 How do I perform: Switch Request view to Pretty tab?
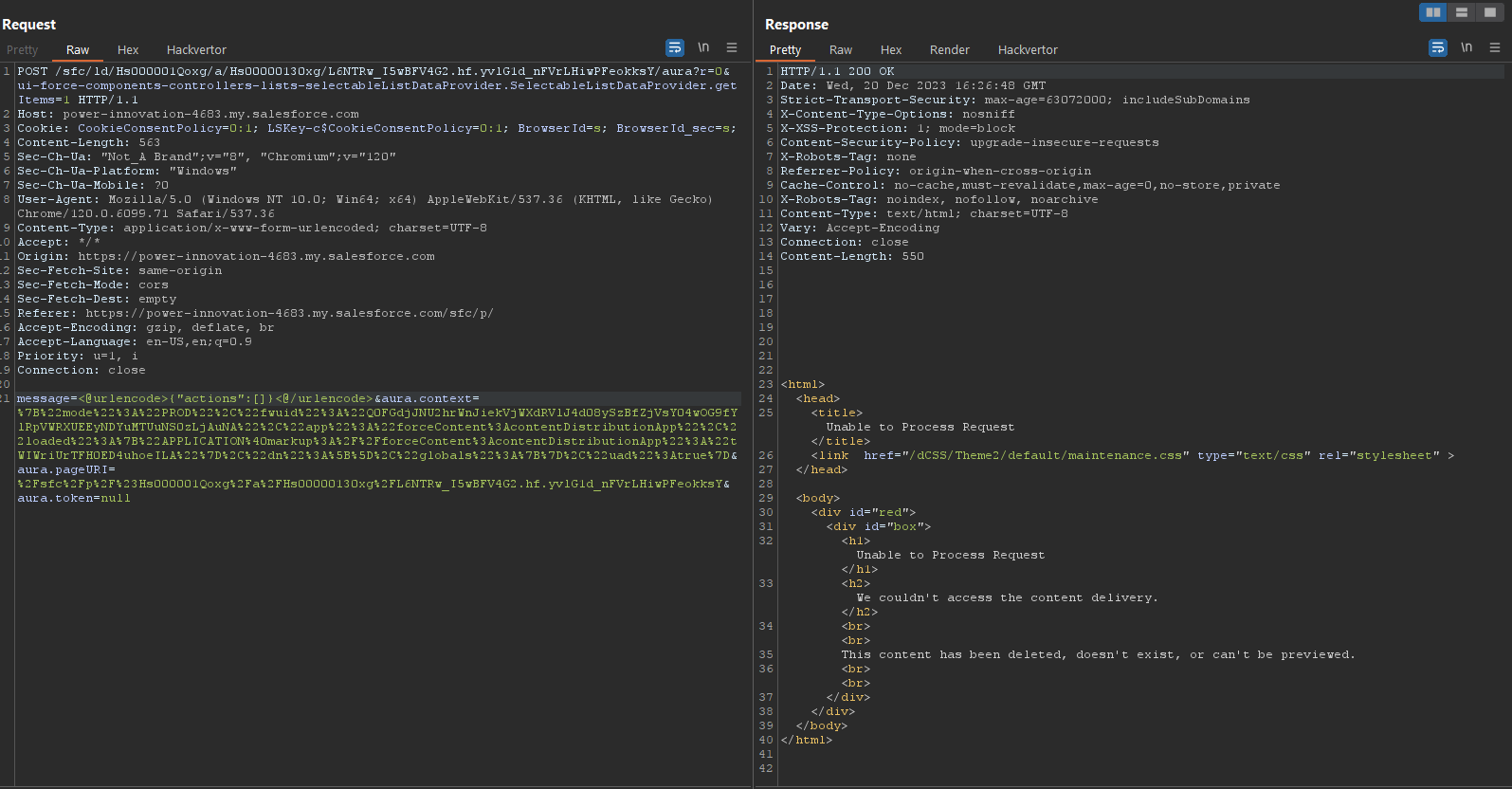point(22,50)
